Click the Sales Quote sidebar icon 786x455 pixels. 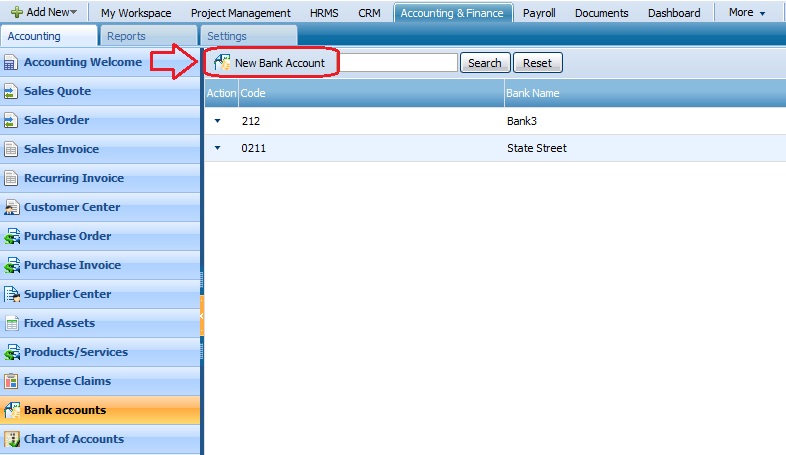(x=11, y=92)
